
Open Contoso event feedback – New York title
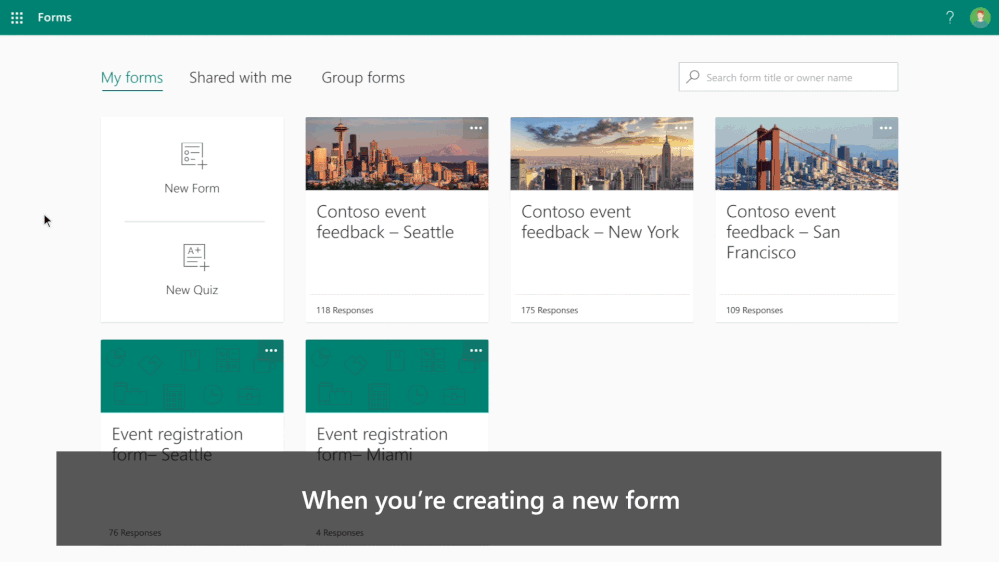600,222
